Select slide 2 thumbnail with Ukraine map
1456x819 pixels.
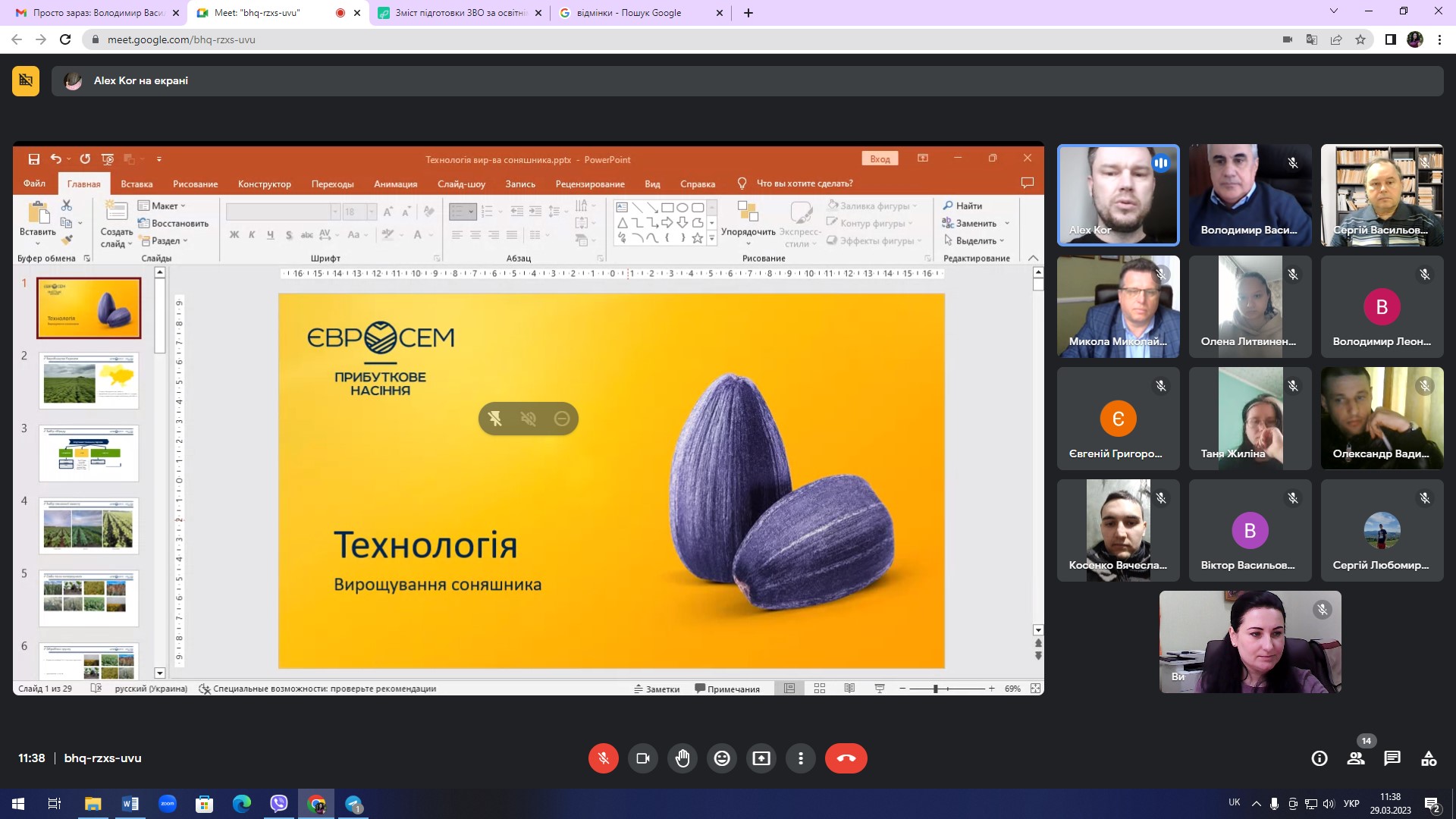pyautogui.click(x=89, y=381)
